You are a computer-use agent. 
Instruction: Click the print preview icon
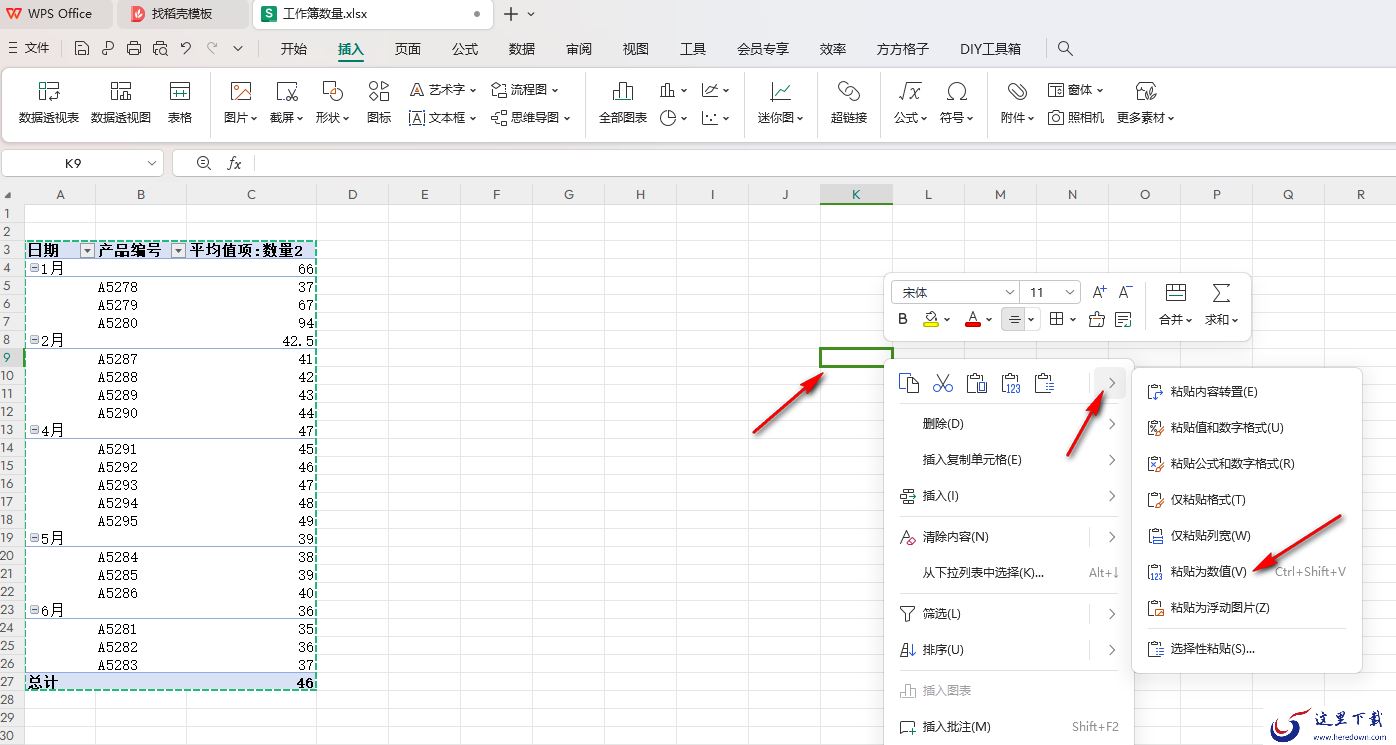click(160, 48)
